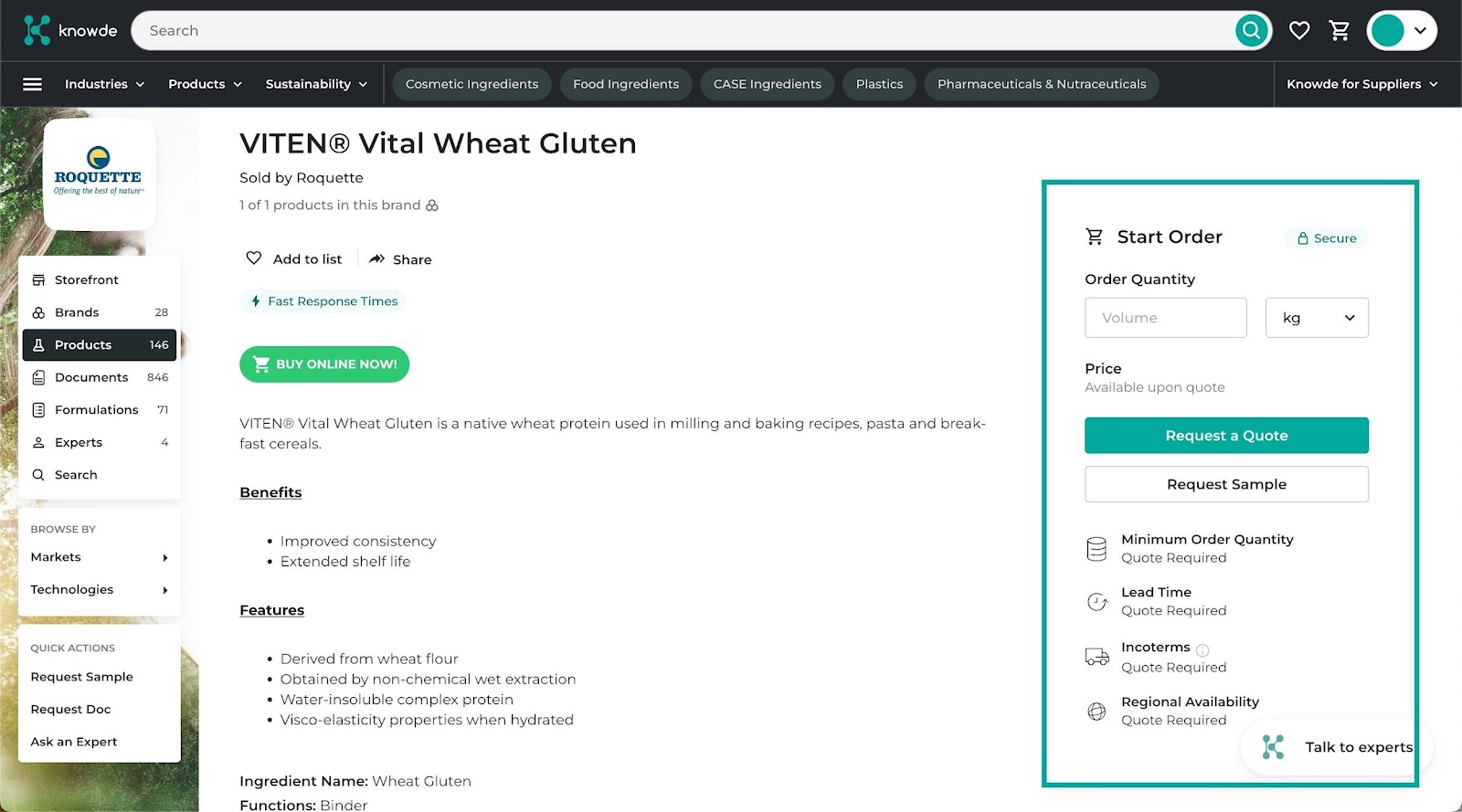The image size is (1462, 812).
Task: Expand Knowde for Suppliers menu
Action: 1361,84
